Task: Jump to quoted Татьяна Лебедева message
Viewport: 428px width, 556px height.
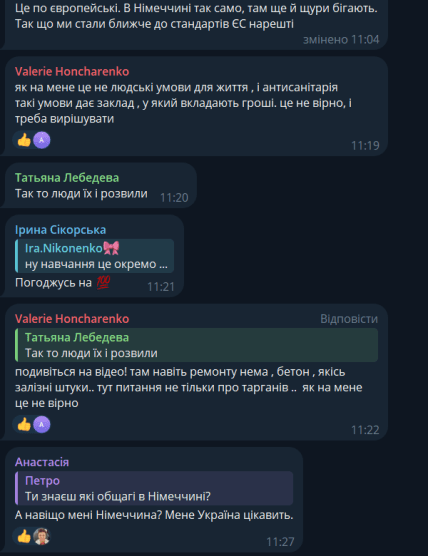Action: click(x=196, y=345)
